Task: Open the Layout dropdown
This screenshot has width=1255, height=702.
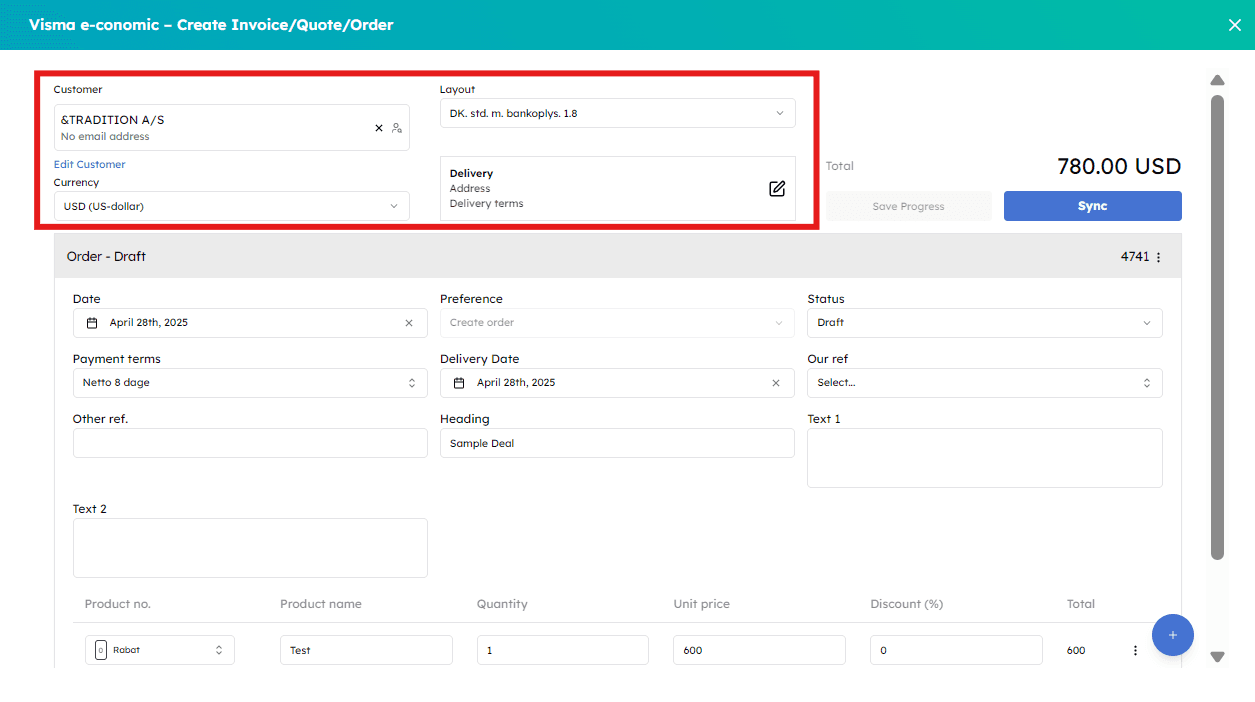Action: point(618,113)
